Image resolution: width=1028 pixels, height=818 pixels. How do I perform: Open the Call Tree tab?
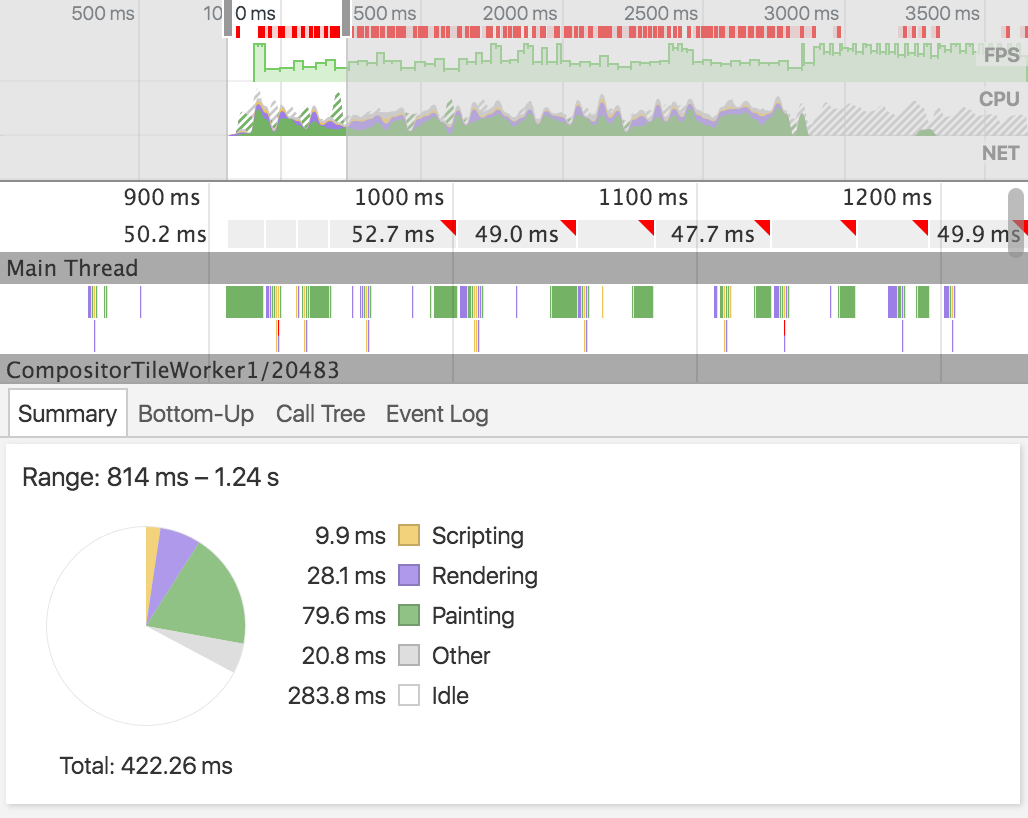[x=320, y=414]
